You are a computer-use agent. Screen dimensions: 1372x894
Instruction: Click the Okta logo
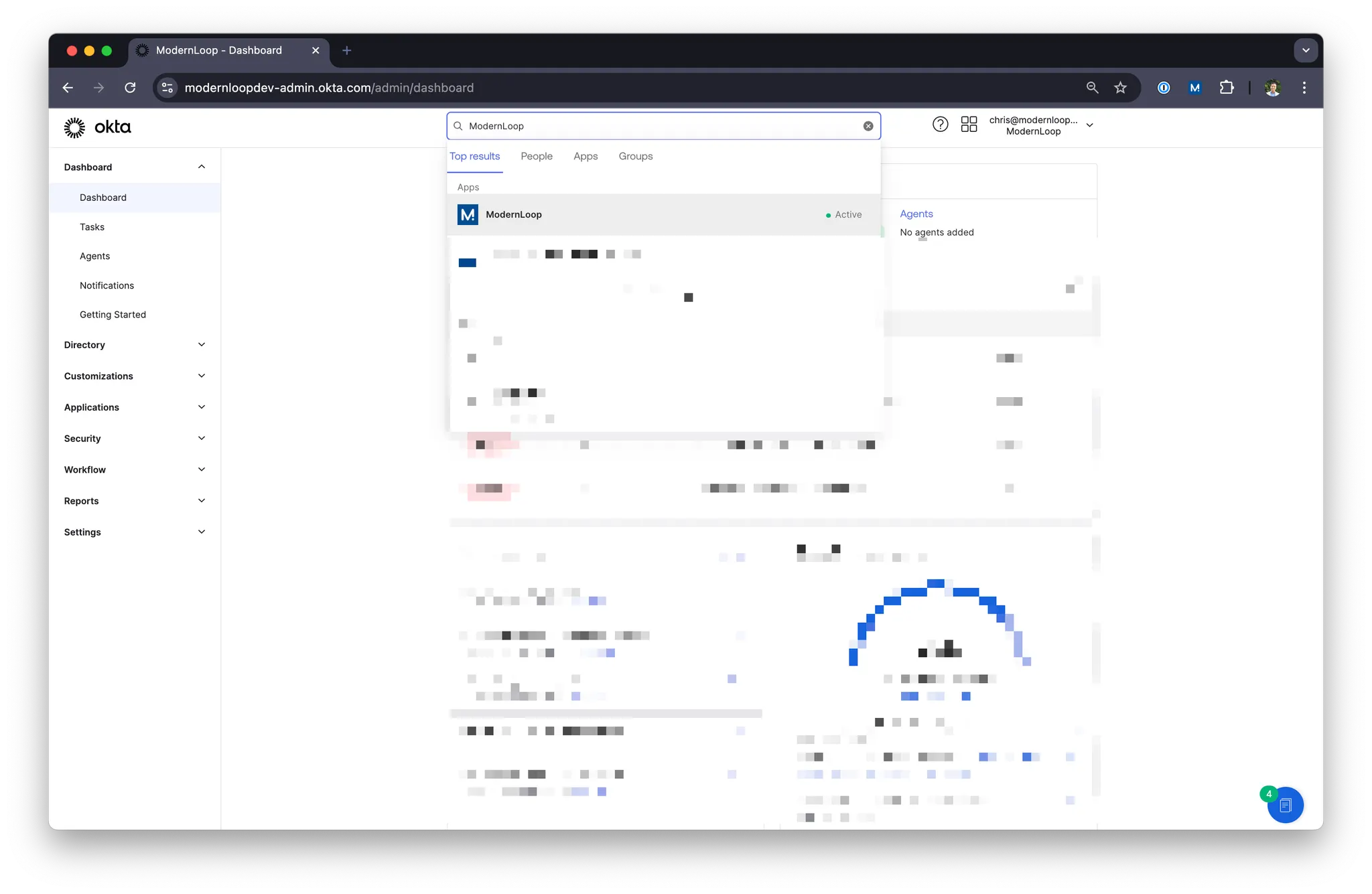97,127
